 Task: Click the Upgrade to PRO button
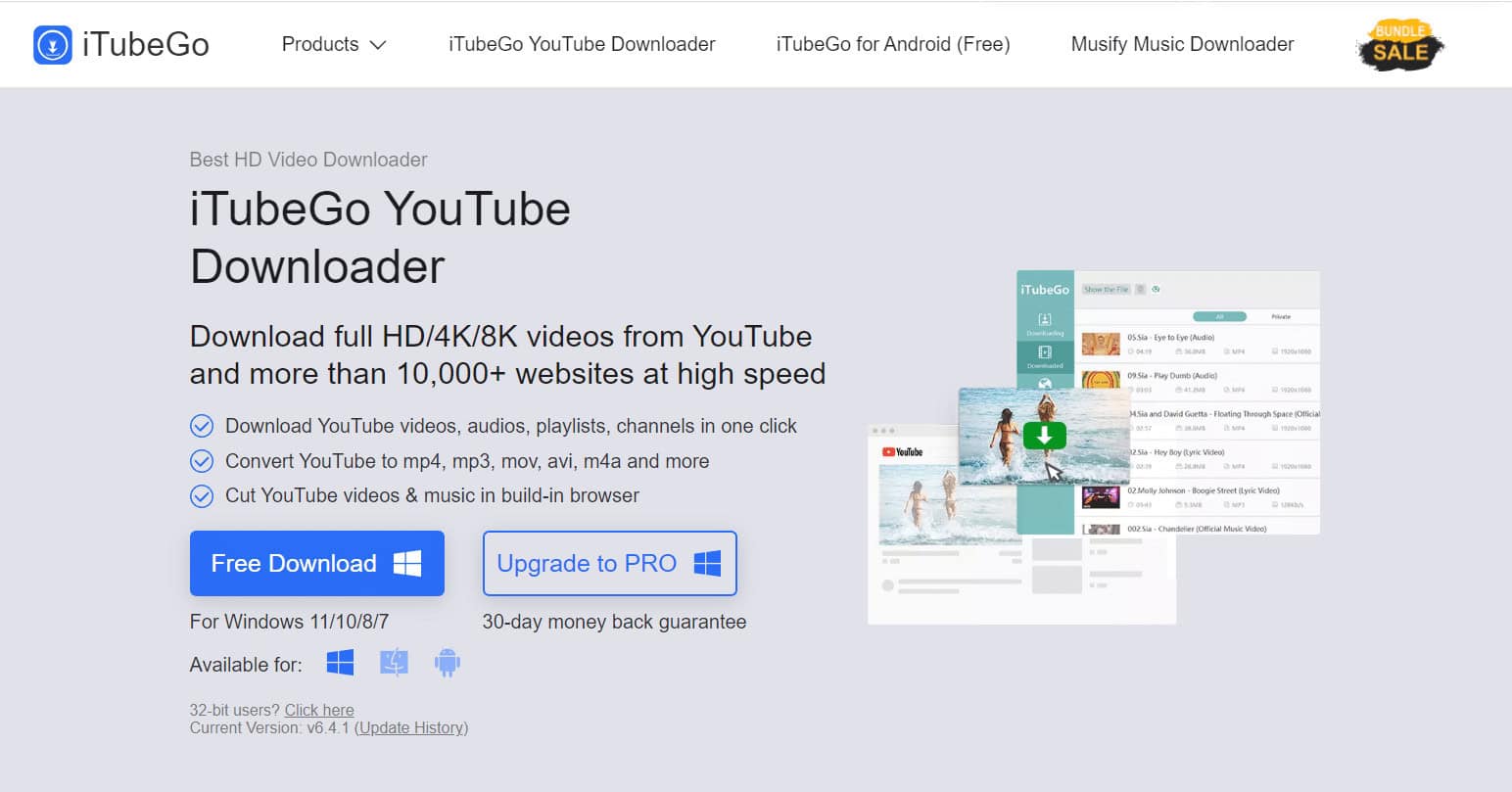coord(609,563)
